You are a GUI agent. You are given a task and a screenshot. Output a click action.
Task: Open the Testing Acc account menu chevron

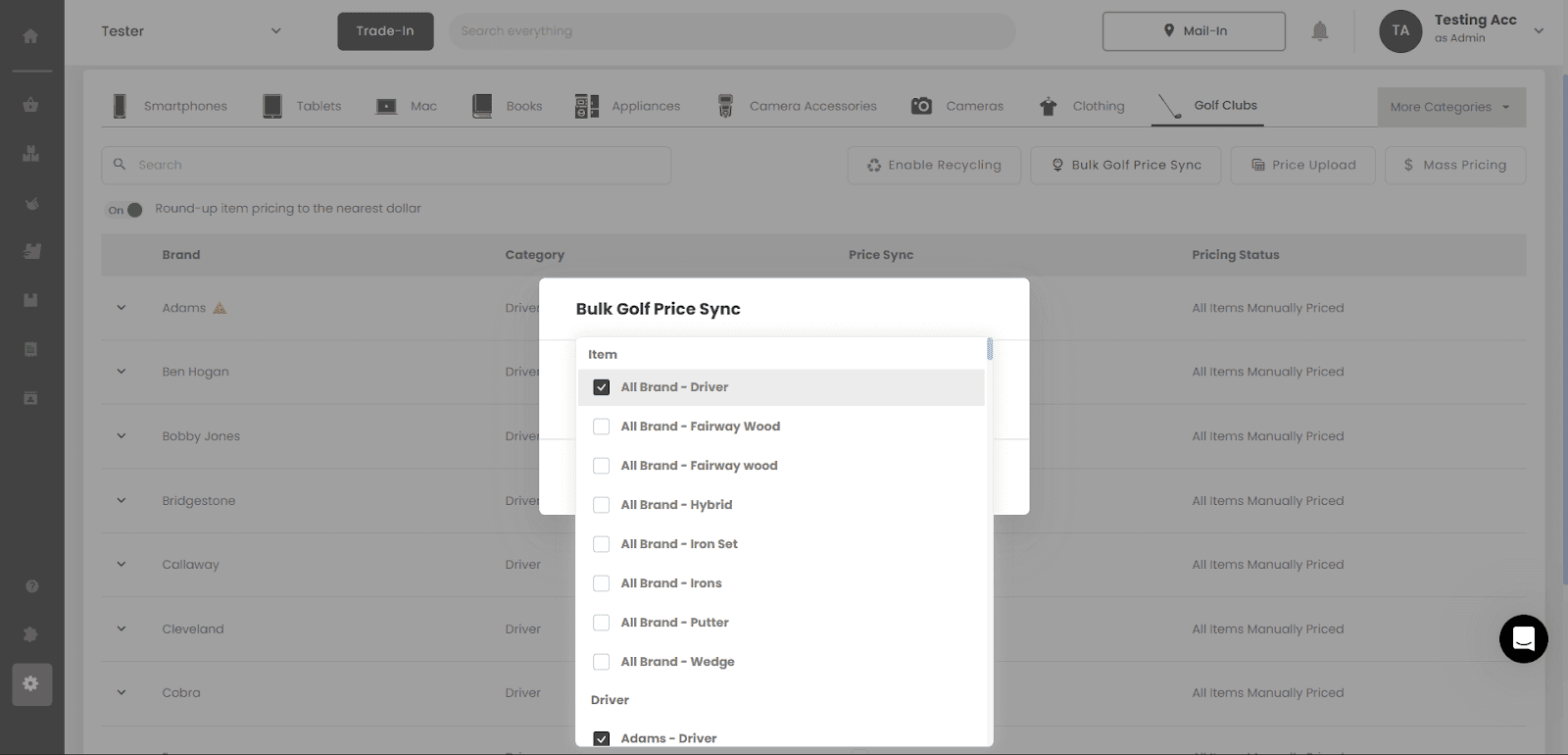(x=1539, y=31)
